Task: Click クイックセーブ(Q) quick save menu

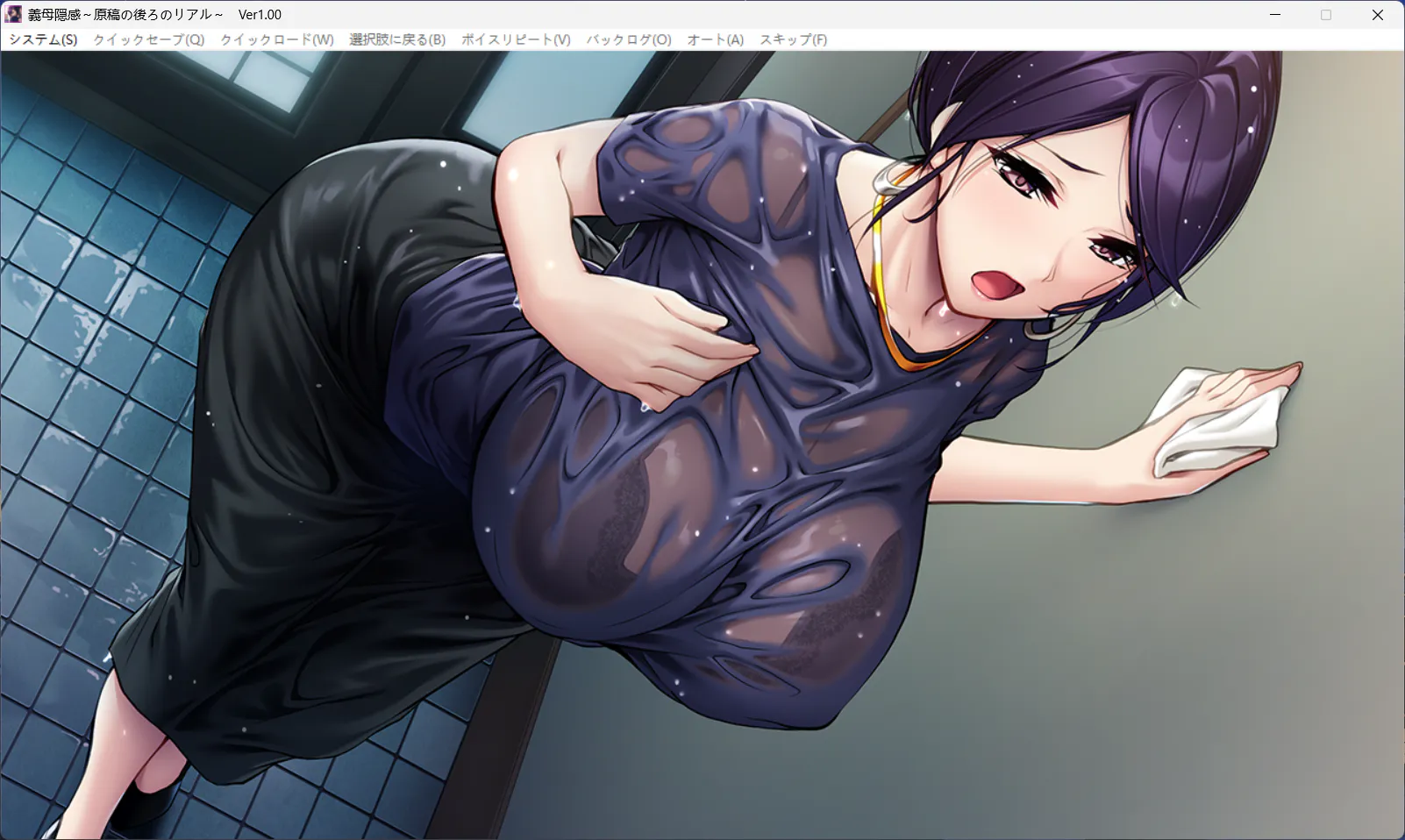Action: 149,39
